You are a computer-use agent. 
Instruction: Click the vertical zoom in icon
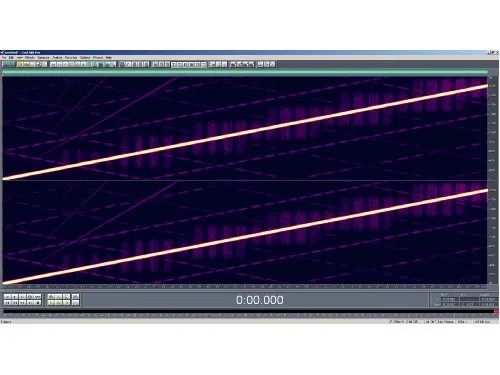[x=76, y=296]
